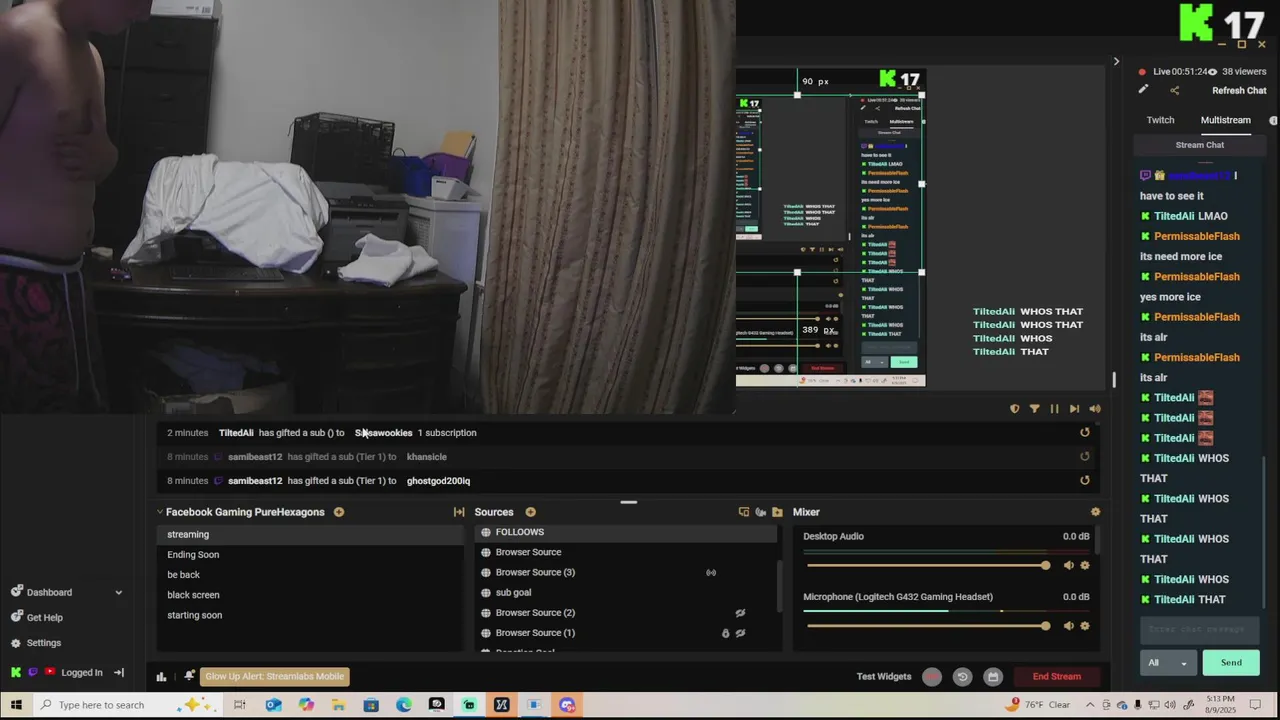Viewport: 1280px width, 720px height.
Task: Adjust the Desktop Audio volume slider
Action: tap(928, 566)
